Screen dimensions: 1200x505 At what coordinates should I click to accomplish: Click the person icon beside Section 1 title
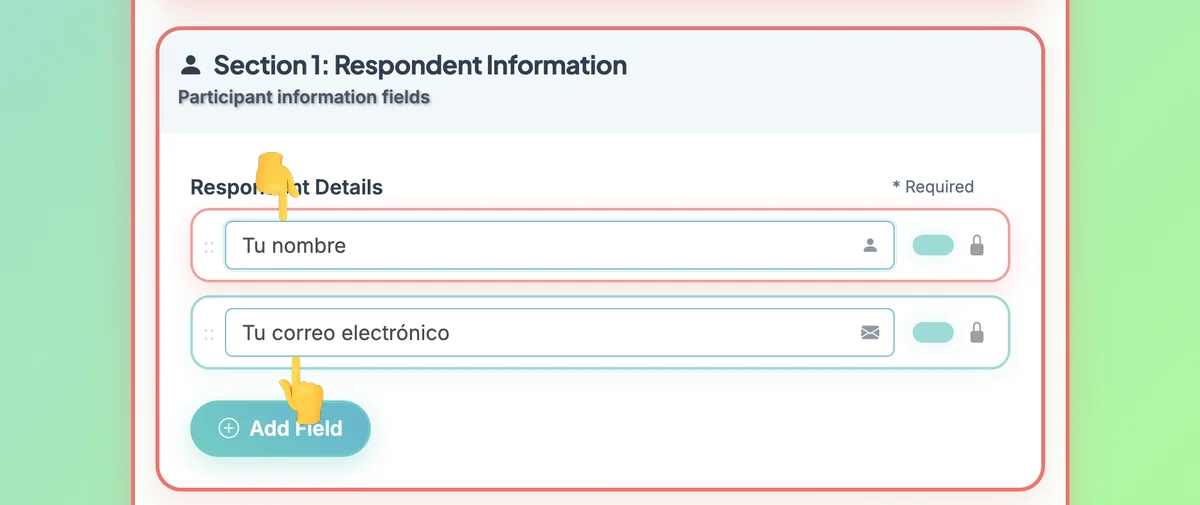190,66
